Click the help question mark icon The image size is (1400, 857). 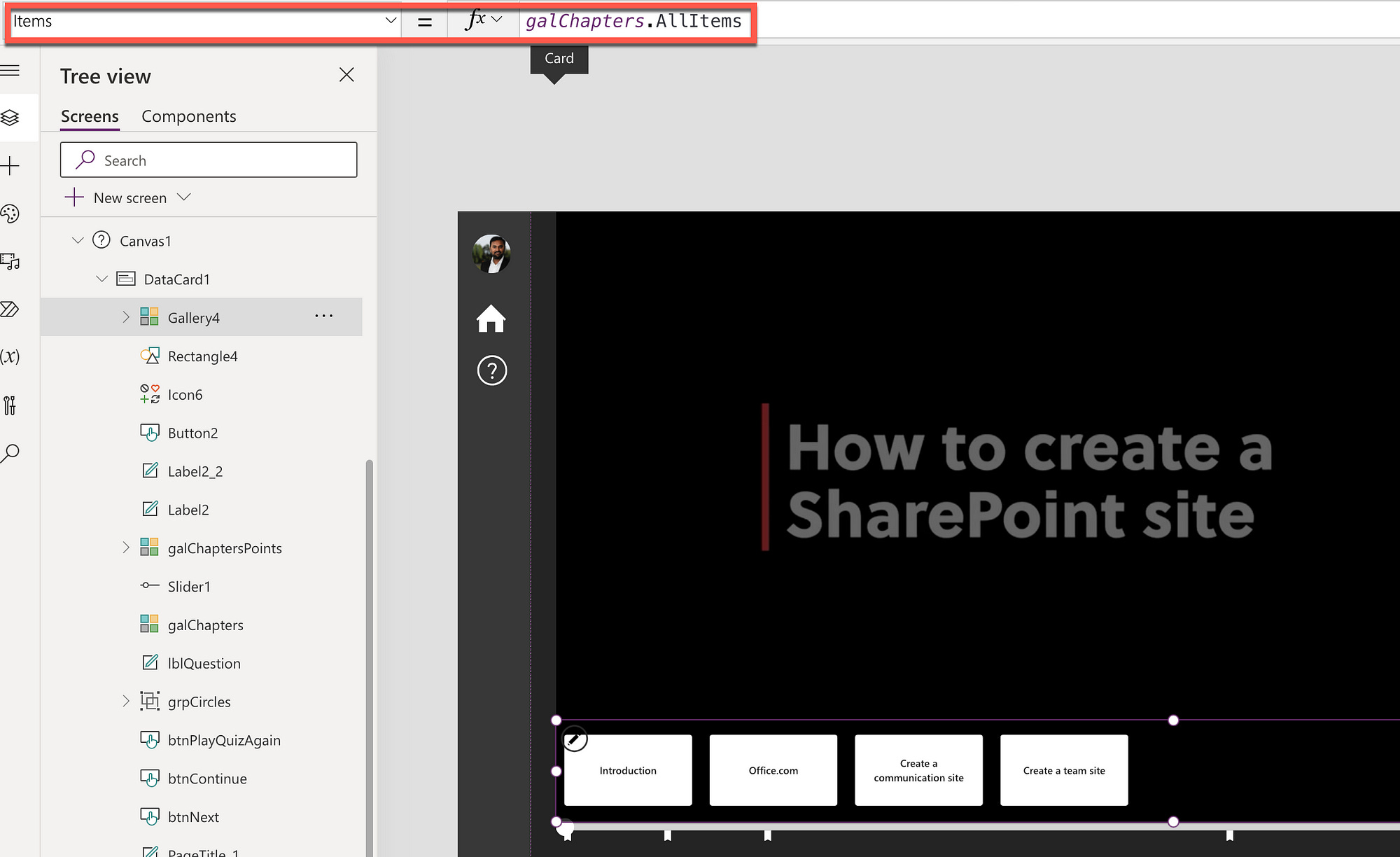point(491,370)
